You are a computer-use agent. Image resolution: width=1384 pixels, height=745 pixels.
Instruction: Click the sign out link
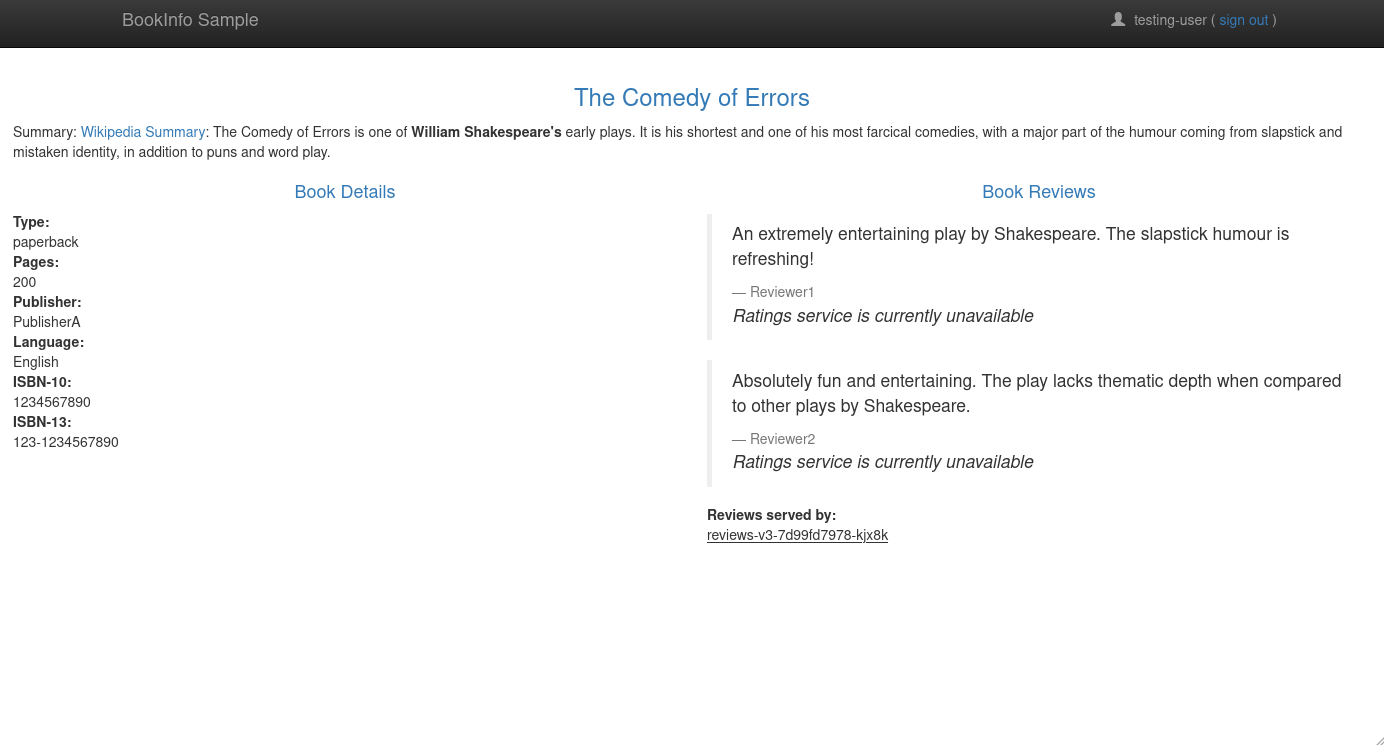(1243, 20)
